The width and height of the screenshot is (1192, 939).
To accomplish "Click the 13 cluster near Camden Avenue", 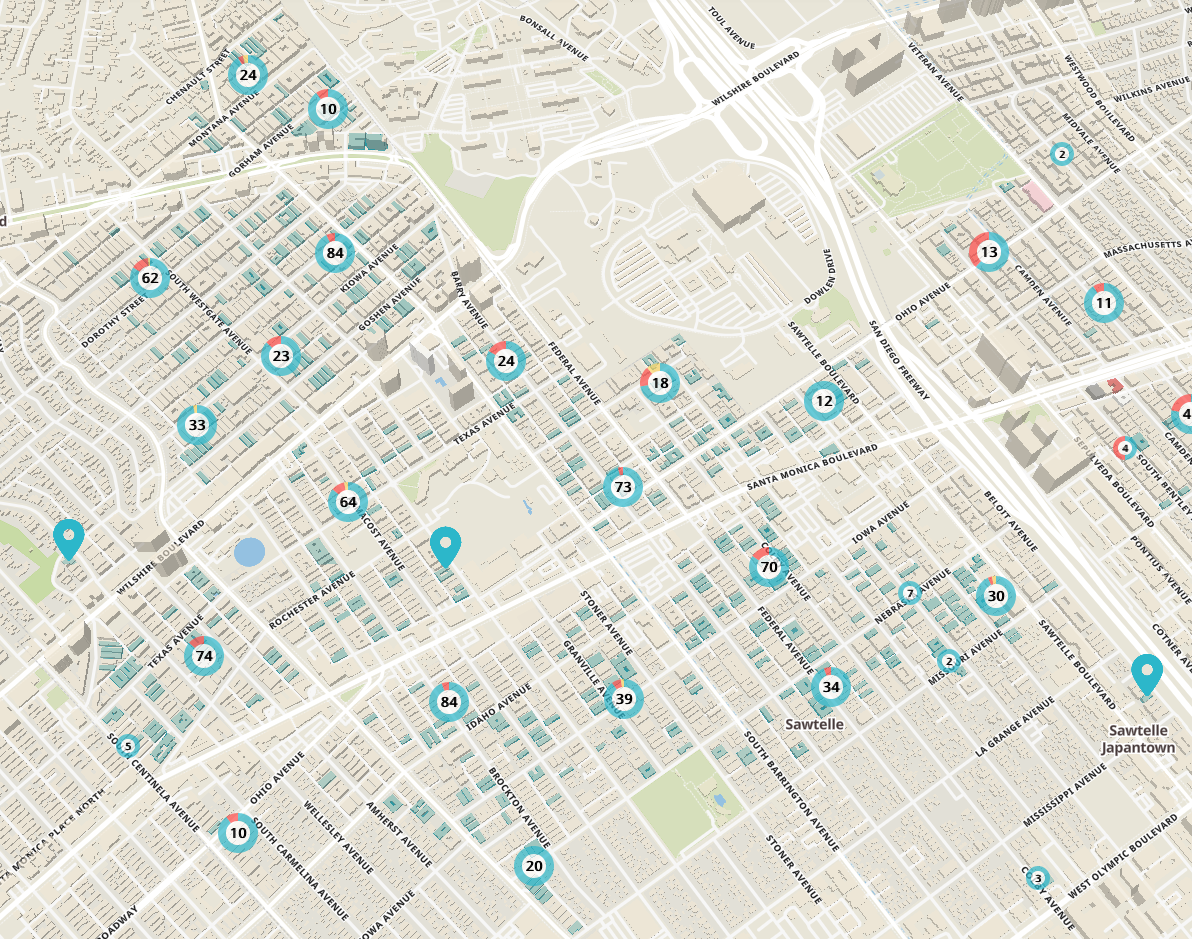I will pyautogui.click(x=988, y=253).
